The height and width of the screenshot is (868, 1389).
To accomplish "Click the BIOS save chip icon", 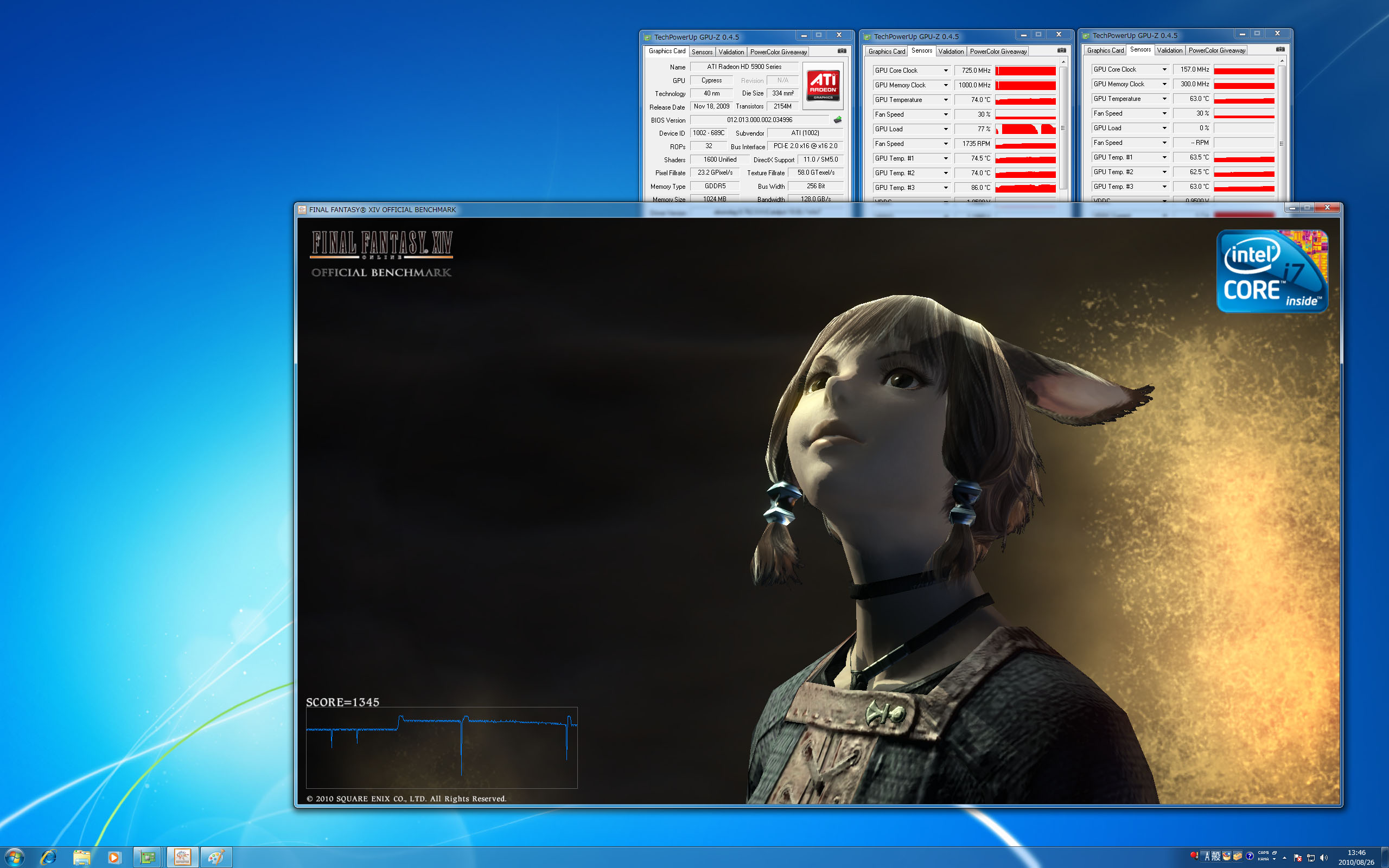I will (x=837, y=120).
